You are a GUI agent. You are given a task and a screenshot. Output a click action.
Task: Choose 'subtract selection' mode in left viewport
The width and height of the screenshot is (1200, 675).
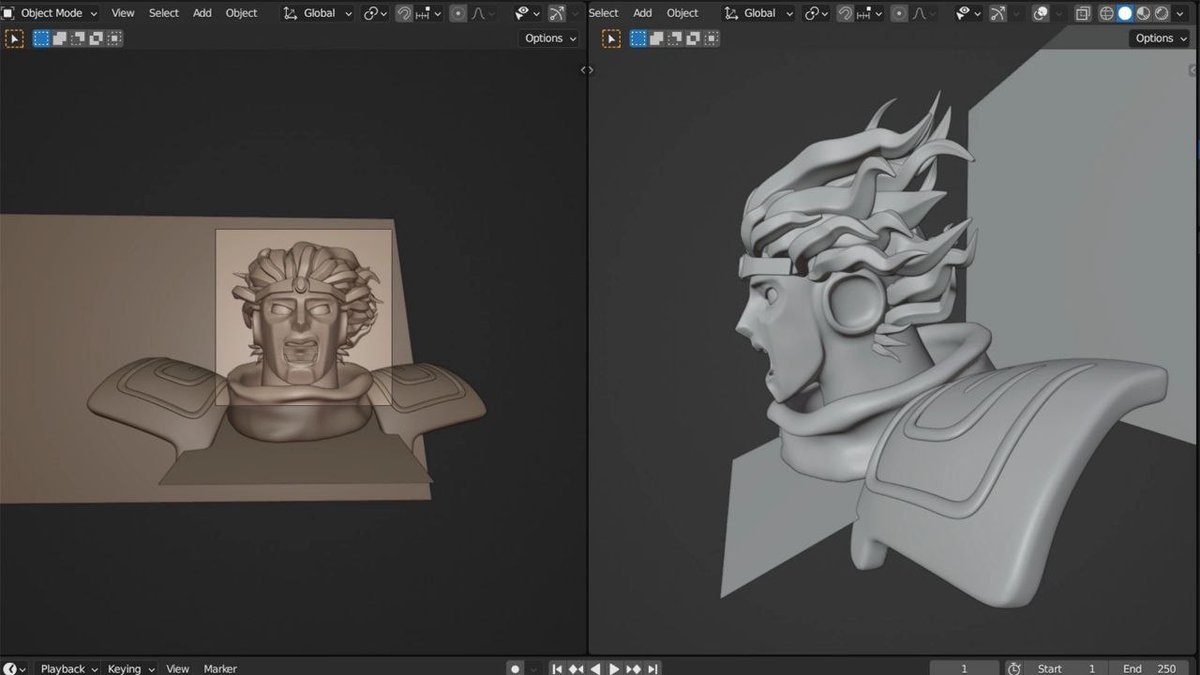[78, 38]
